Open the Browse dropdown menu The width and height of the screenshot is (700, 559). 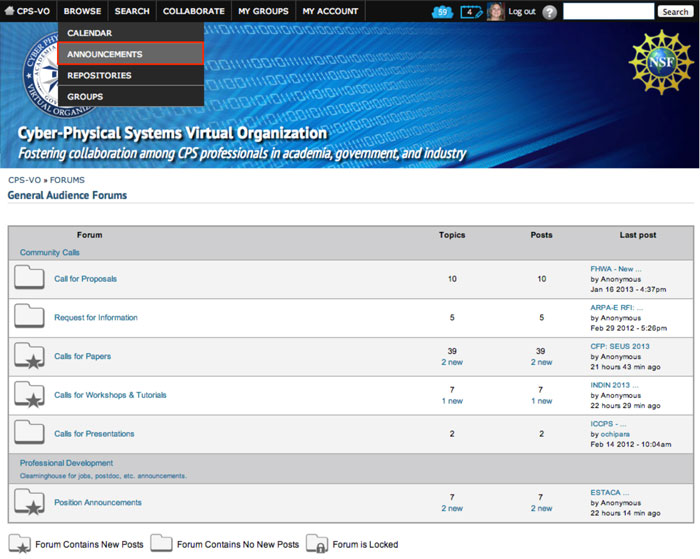click(83, 11)
